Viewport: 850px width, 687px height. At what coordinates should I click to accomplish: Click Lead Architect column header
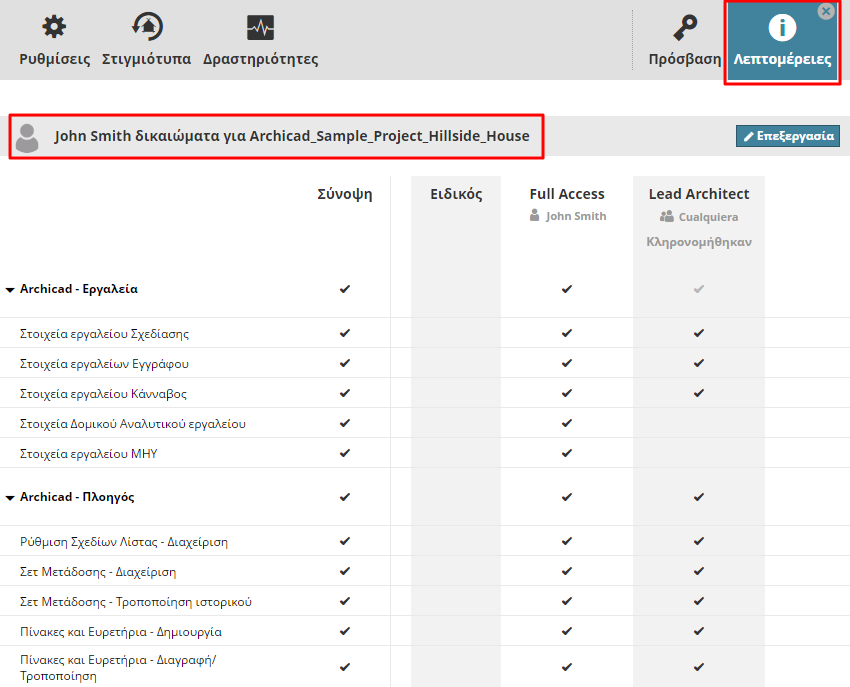click(x=698, y=194)
